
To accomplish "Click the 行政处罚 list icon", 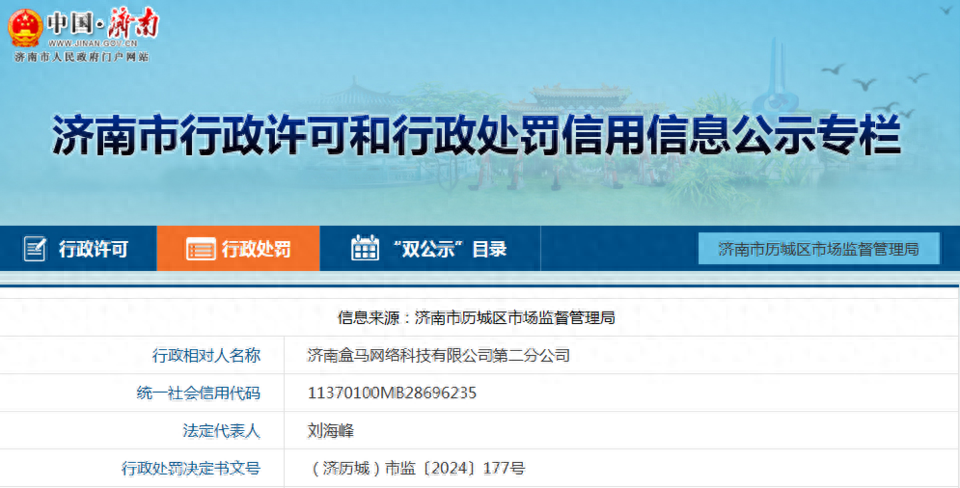I will [200, 249].
